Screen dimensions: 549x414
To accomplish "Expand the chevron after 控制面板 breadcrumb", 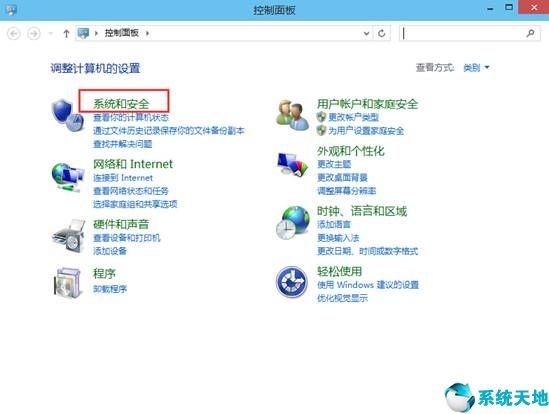I will (147, 33).
